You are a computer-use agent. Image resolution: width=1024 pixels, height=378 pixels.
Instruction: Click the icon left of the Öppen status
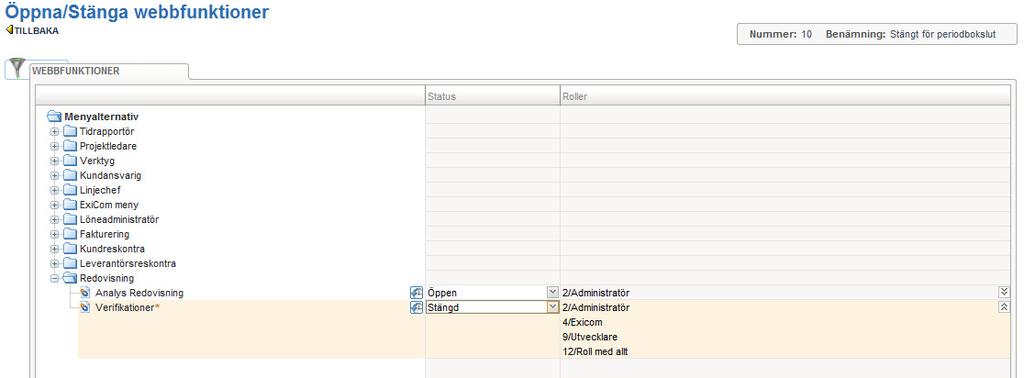tap(416, 292)
